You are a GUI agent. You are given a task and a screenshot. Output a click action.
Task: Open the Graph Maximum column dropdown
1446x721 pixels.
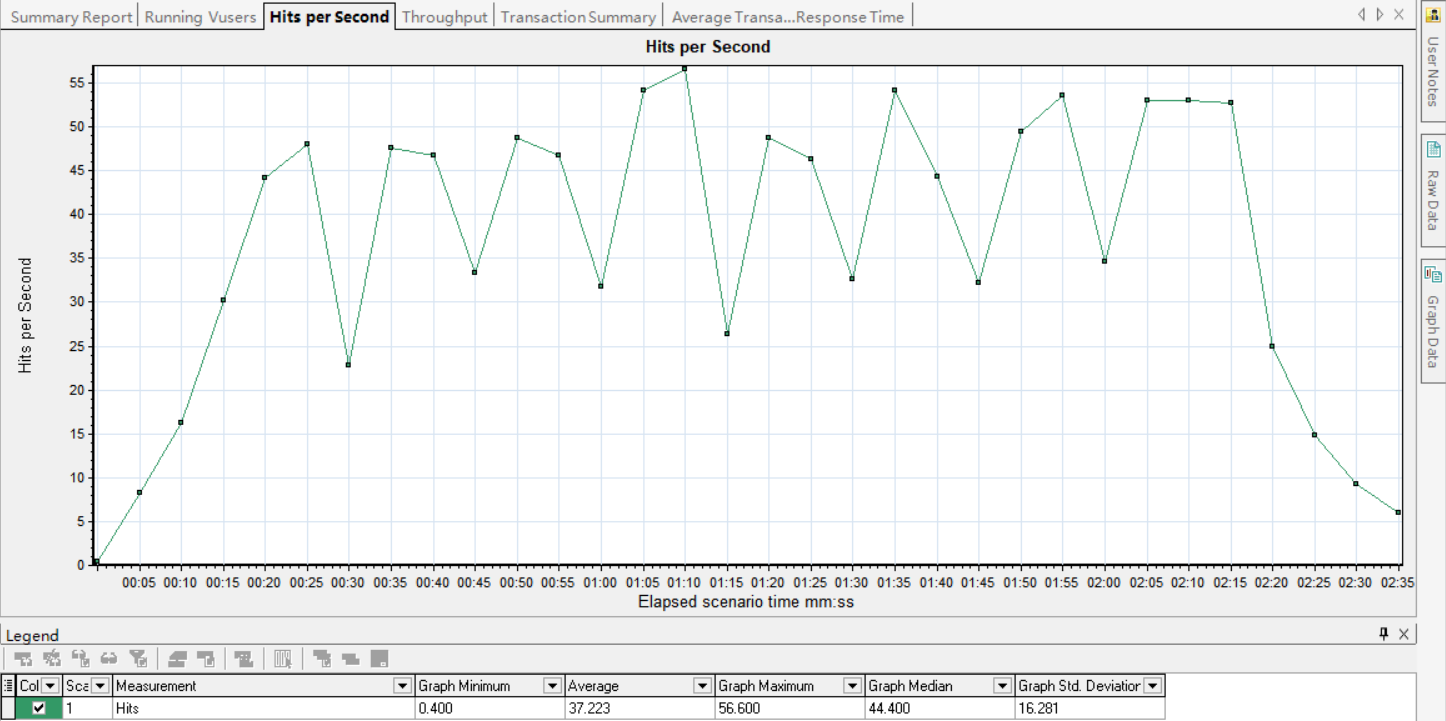pos(853,686)
